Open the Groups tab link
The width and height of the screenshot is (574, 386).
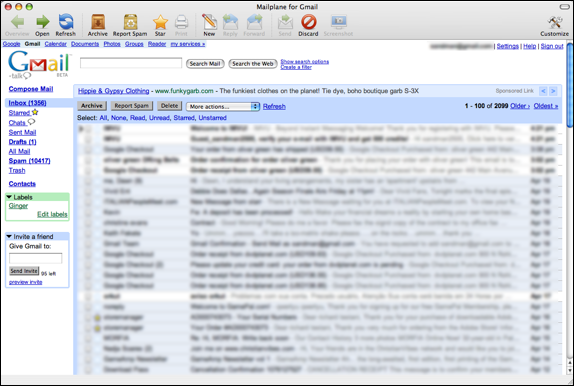(x=134, y=44)
